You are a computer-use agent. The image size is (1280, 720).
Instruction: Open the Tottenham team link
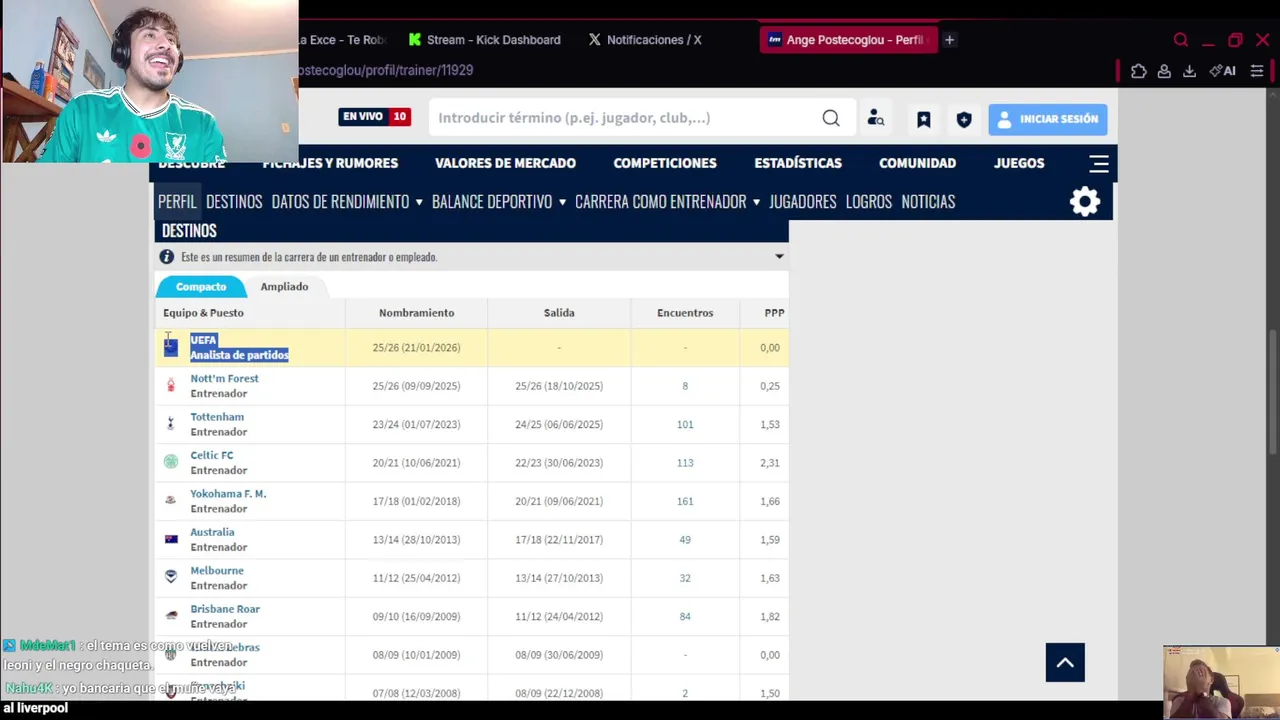tap(217, 417)
